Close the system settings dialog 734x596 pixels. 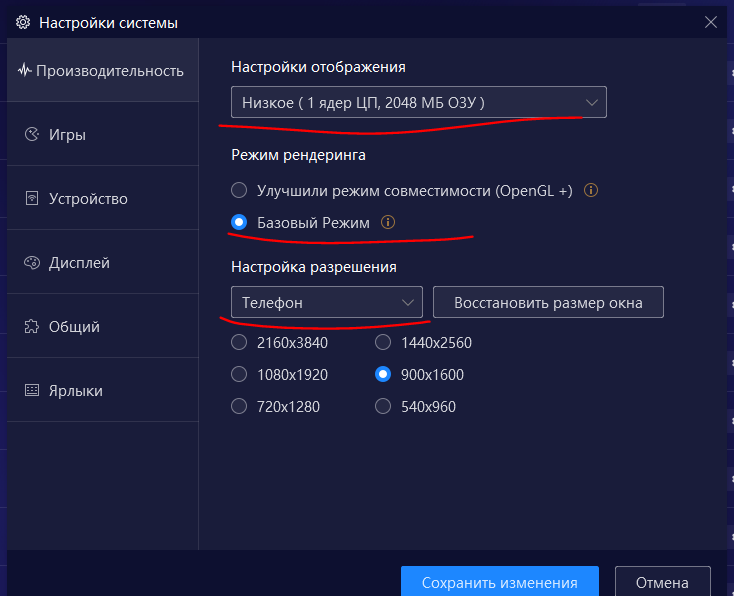coord(711,22)
